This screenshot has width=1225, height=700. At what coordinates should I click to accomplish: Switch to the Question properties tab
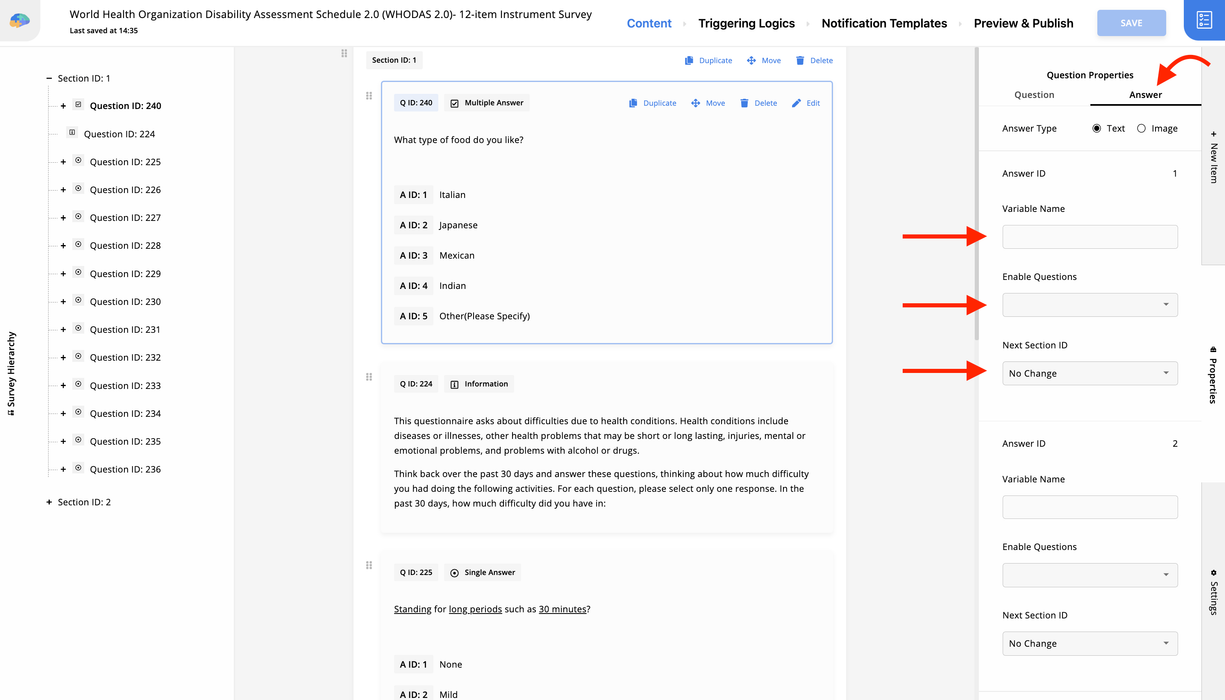1034,95
